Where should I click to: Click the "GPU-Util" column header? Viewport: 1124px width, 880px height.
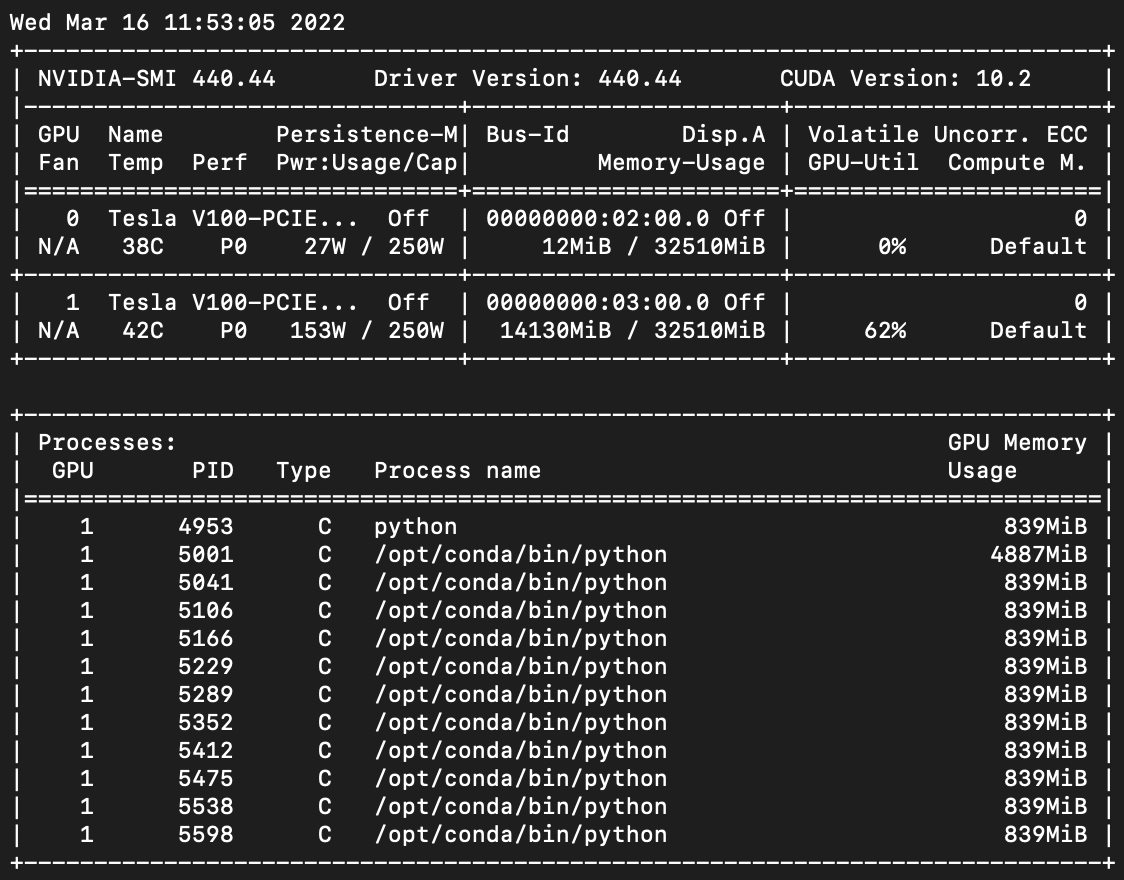tap(863, 163)
